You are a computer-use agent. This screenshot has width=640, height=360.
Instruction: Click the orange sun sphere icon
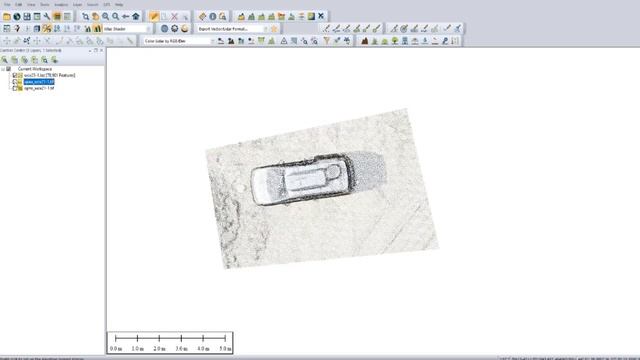[x=185, y=29]
